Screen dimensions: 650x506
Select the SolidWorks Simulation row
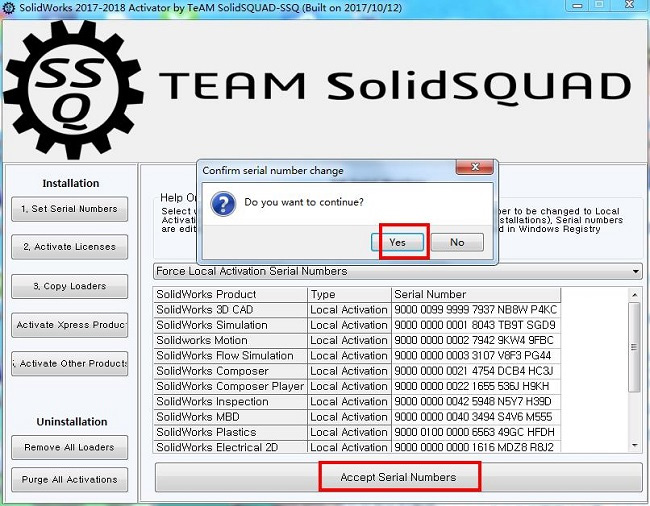(357, 325)
